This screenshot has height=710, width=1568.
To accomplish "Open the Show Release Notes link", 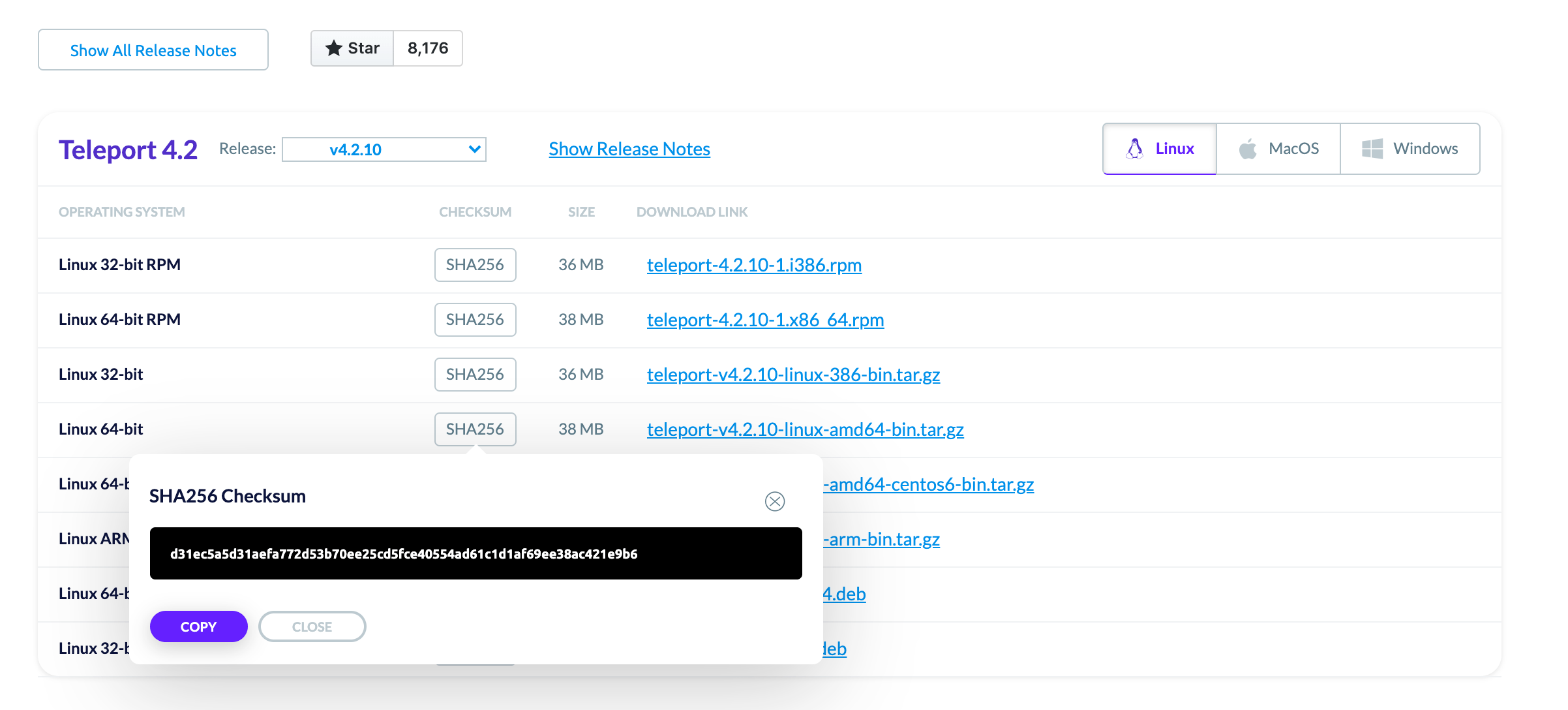I will click(629, 149).
